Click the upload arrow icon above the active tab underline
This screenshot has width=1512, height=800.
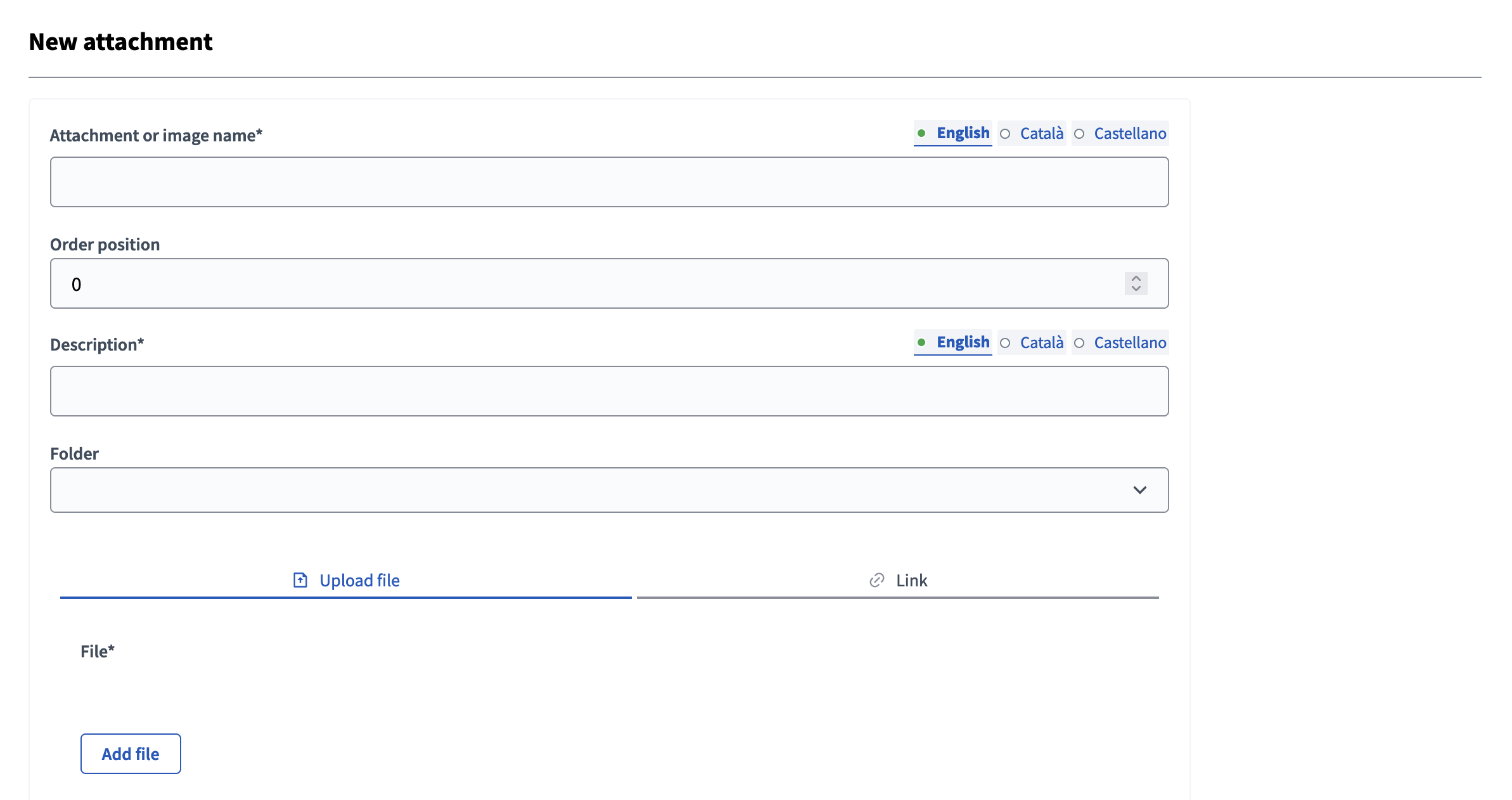299,579
